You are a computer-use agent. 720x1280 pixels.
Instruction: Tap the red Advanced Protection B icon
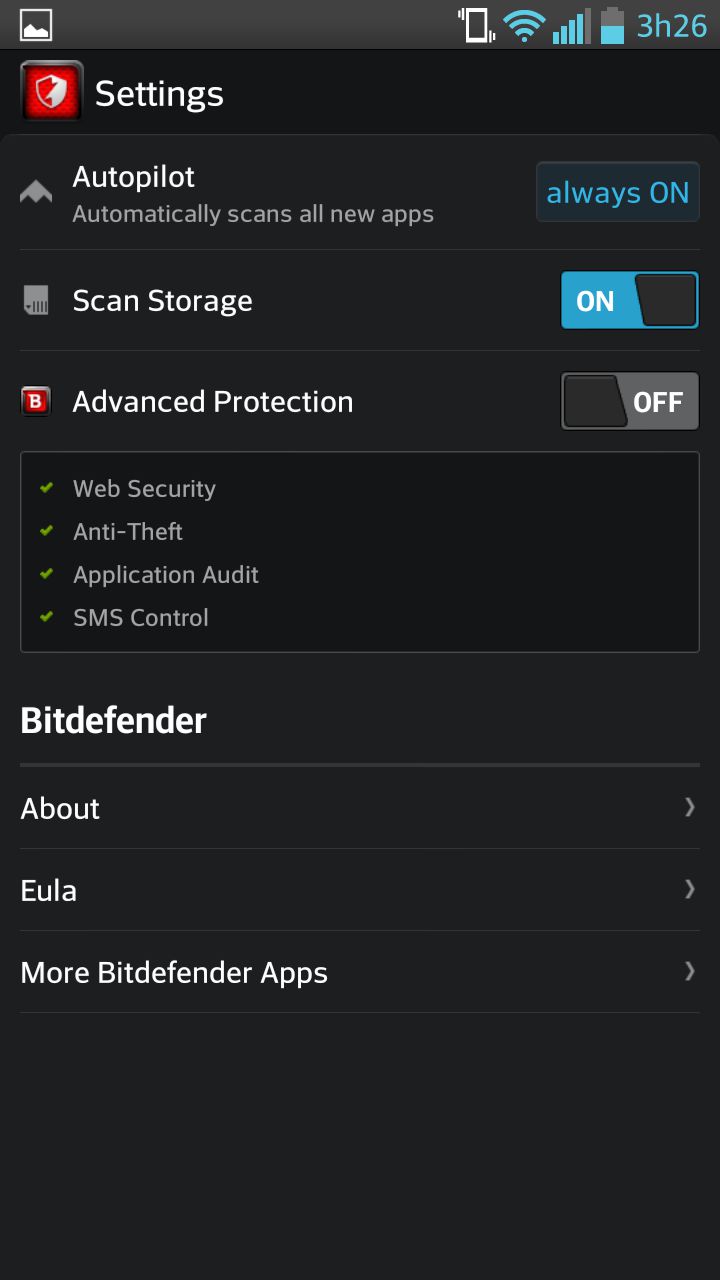(36, 402)
